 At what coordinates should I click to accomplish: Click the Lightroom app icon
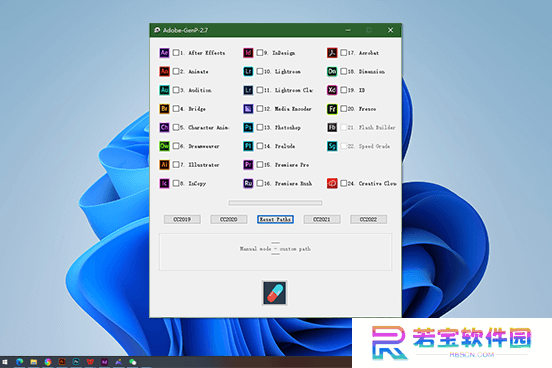pos(248,71)
